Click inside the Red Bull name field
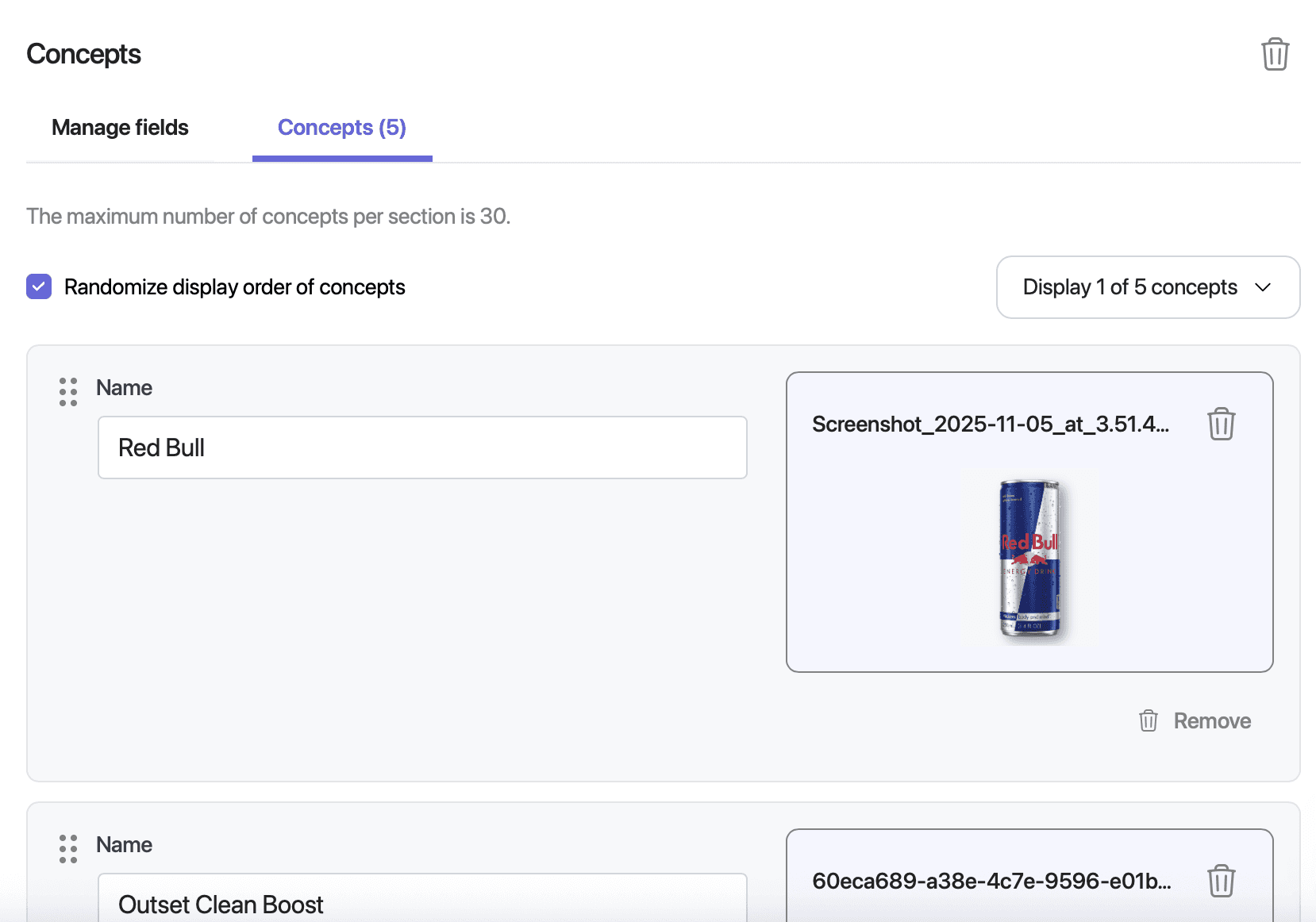 [x=422, y=448]
